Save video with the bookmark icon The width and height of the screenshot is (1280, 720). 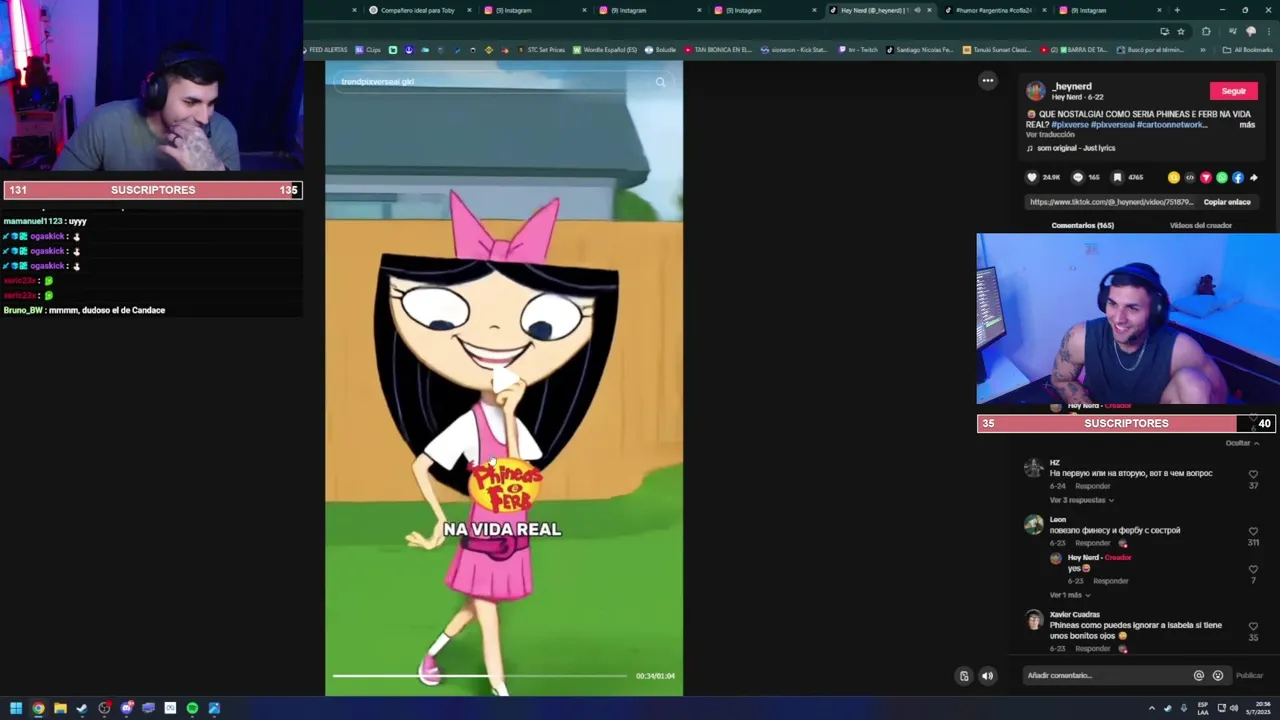pyautogui.click(x=1117, y=177)
